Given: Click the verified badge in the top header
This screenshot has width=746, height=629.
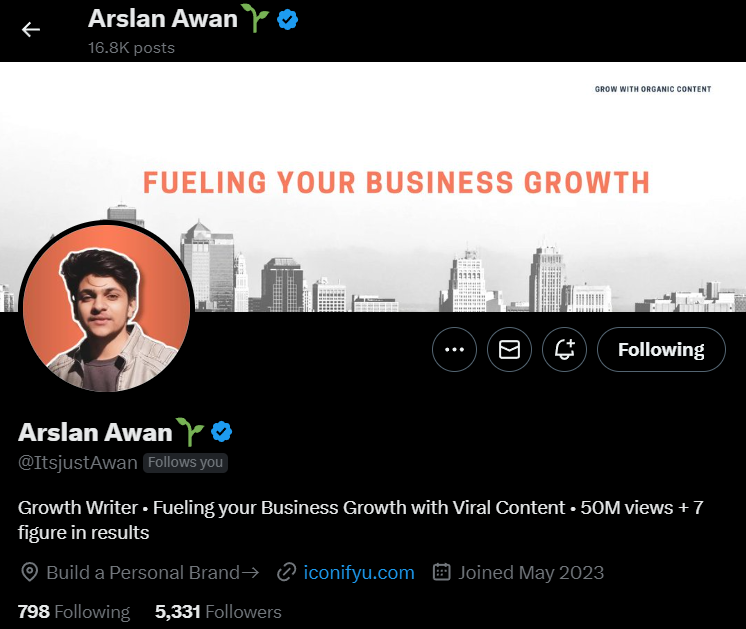Looking at the screenshot, I should [287, 20].
